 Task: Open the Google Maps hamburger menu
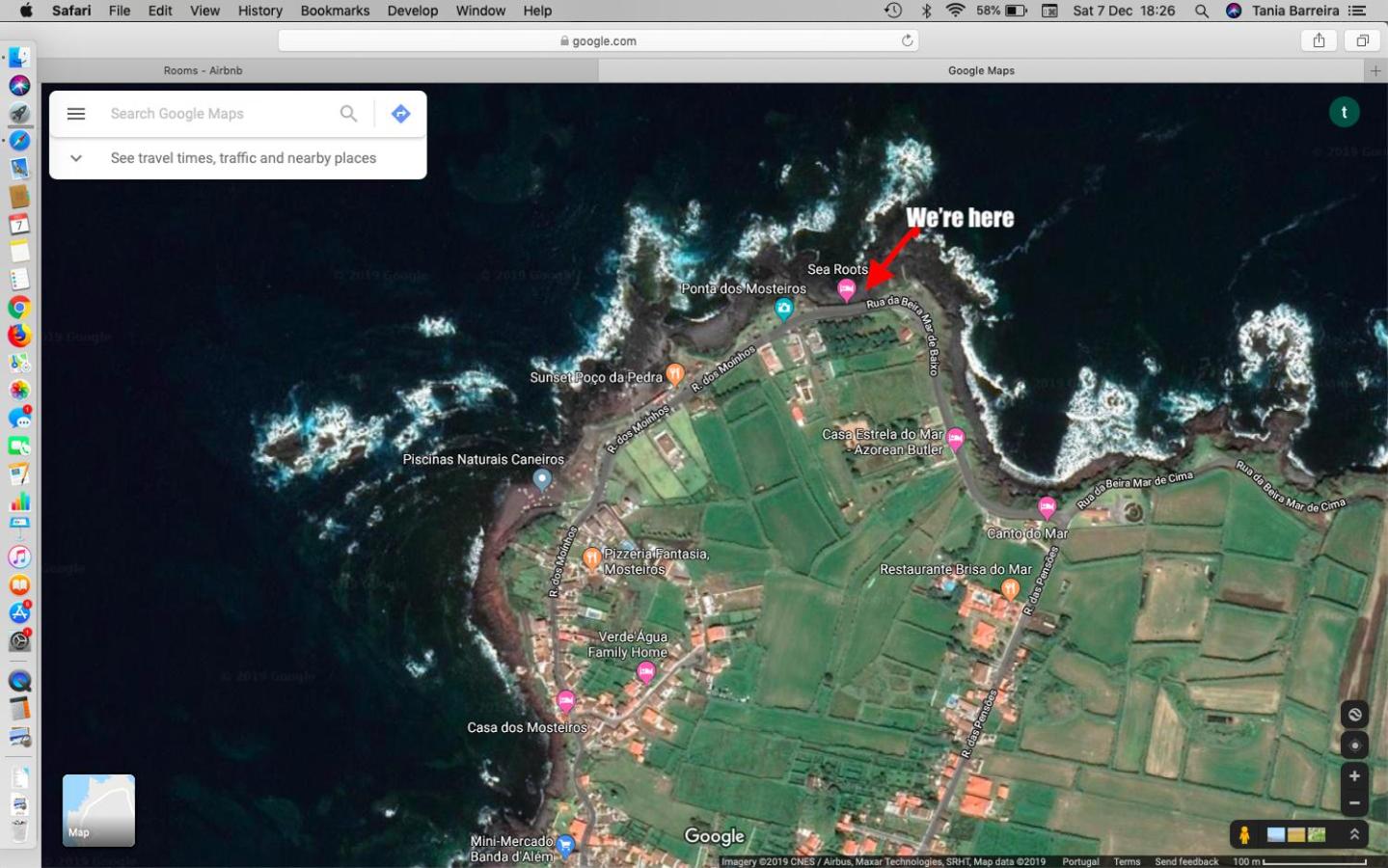coord(76,114)
